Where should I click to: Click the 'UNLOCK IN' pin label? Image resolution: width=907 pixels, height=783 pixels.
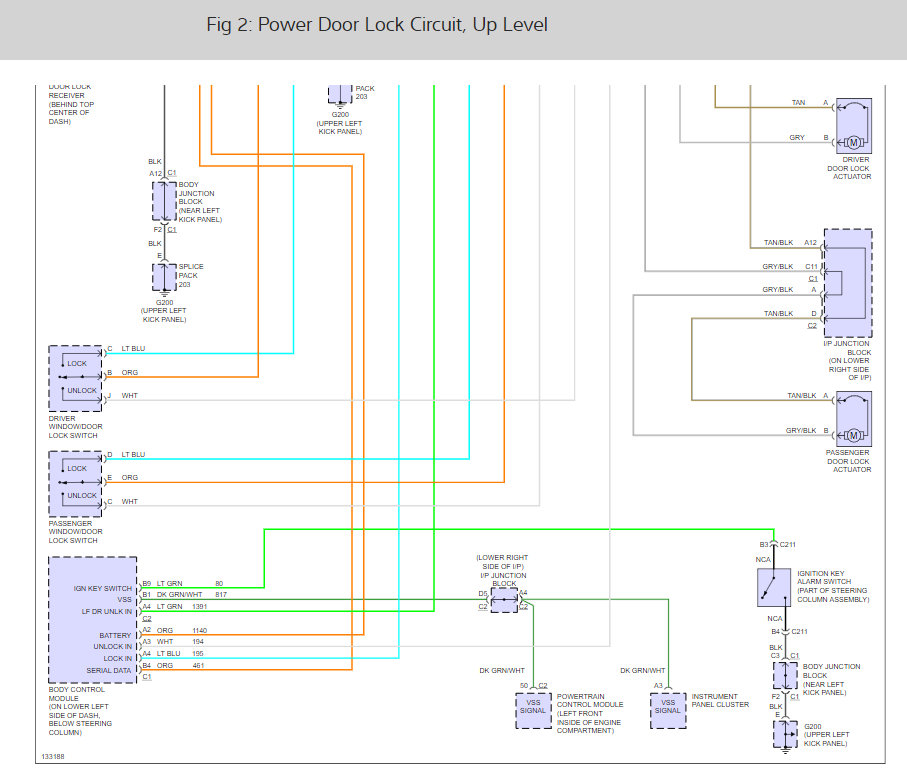point(113,647)
